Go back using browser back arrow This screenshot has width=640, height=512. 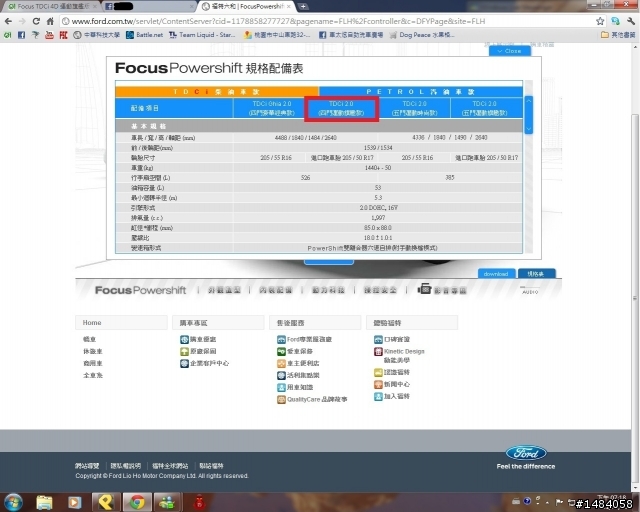8,21
